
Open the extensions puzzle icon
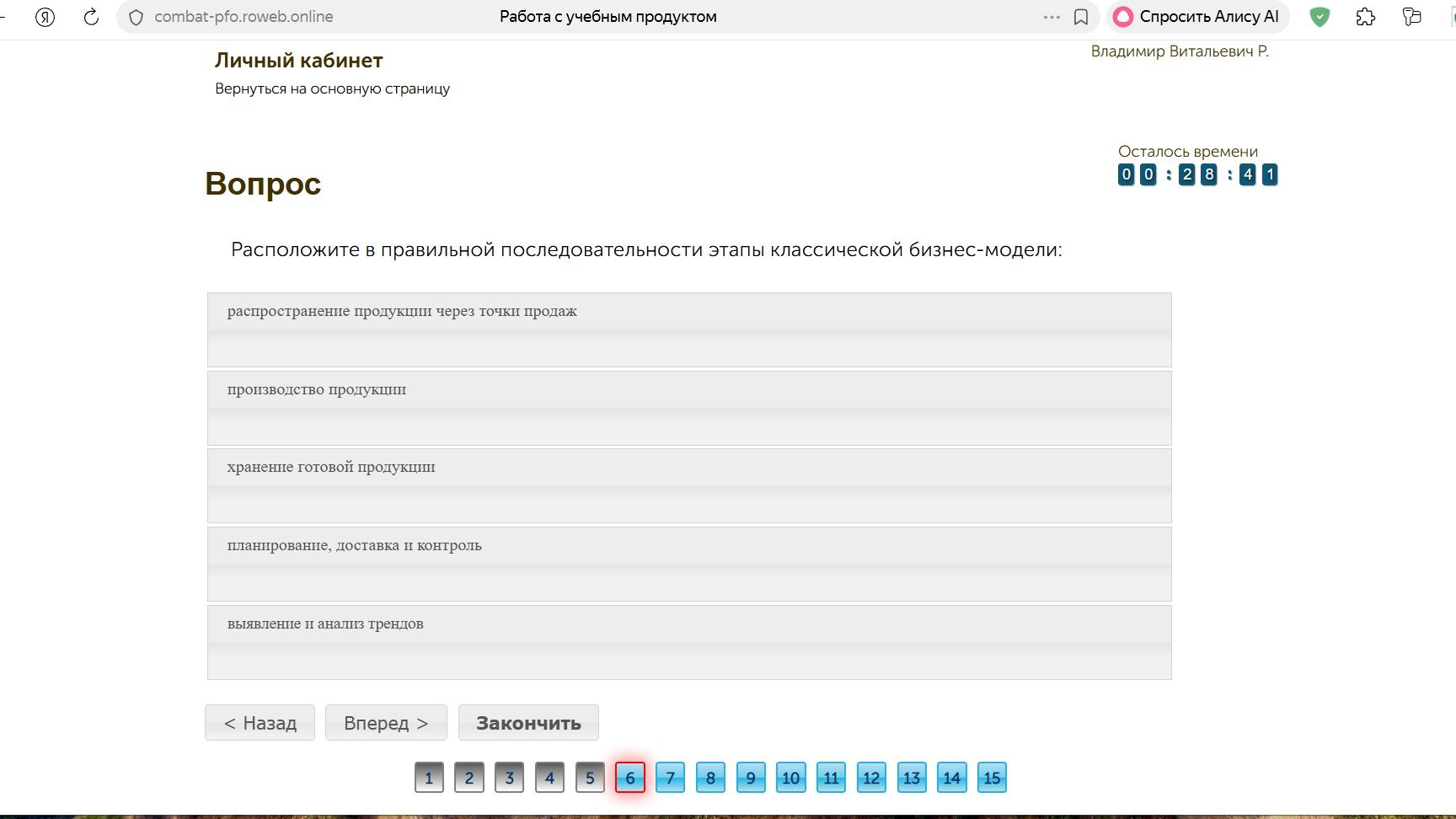tap(1366, 17)
